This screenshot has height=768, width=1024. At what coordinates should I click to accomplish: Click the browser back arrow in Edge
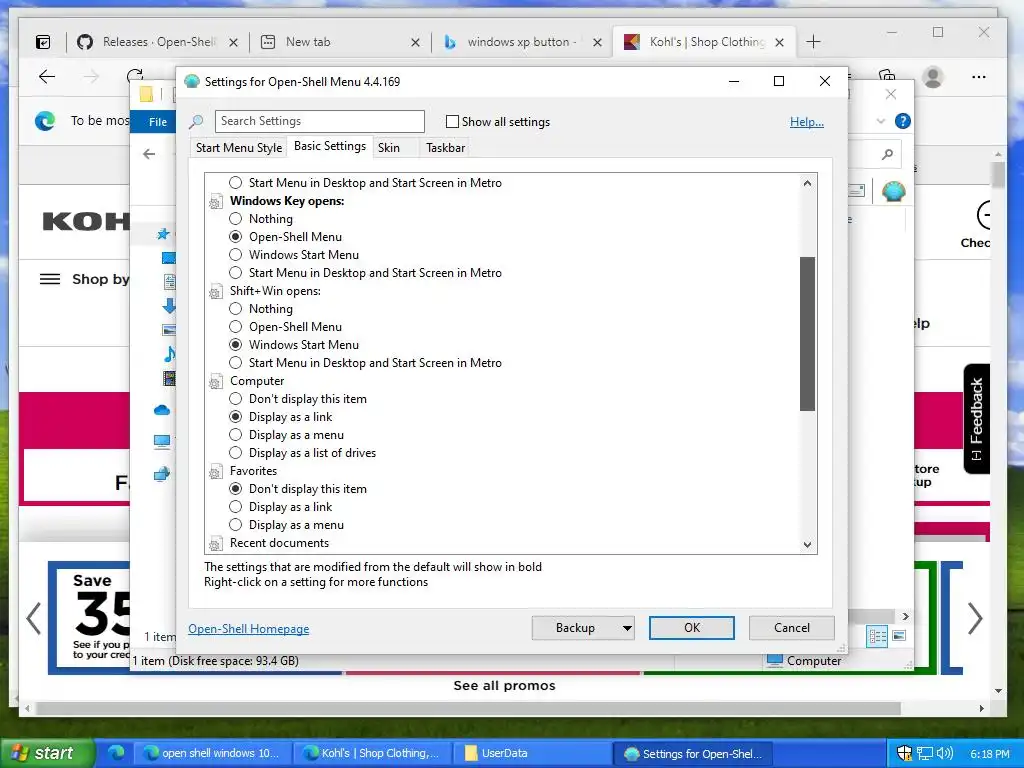47,77
